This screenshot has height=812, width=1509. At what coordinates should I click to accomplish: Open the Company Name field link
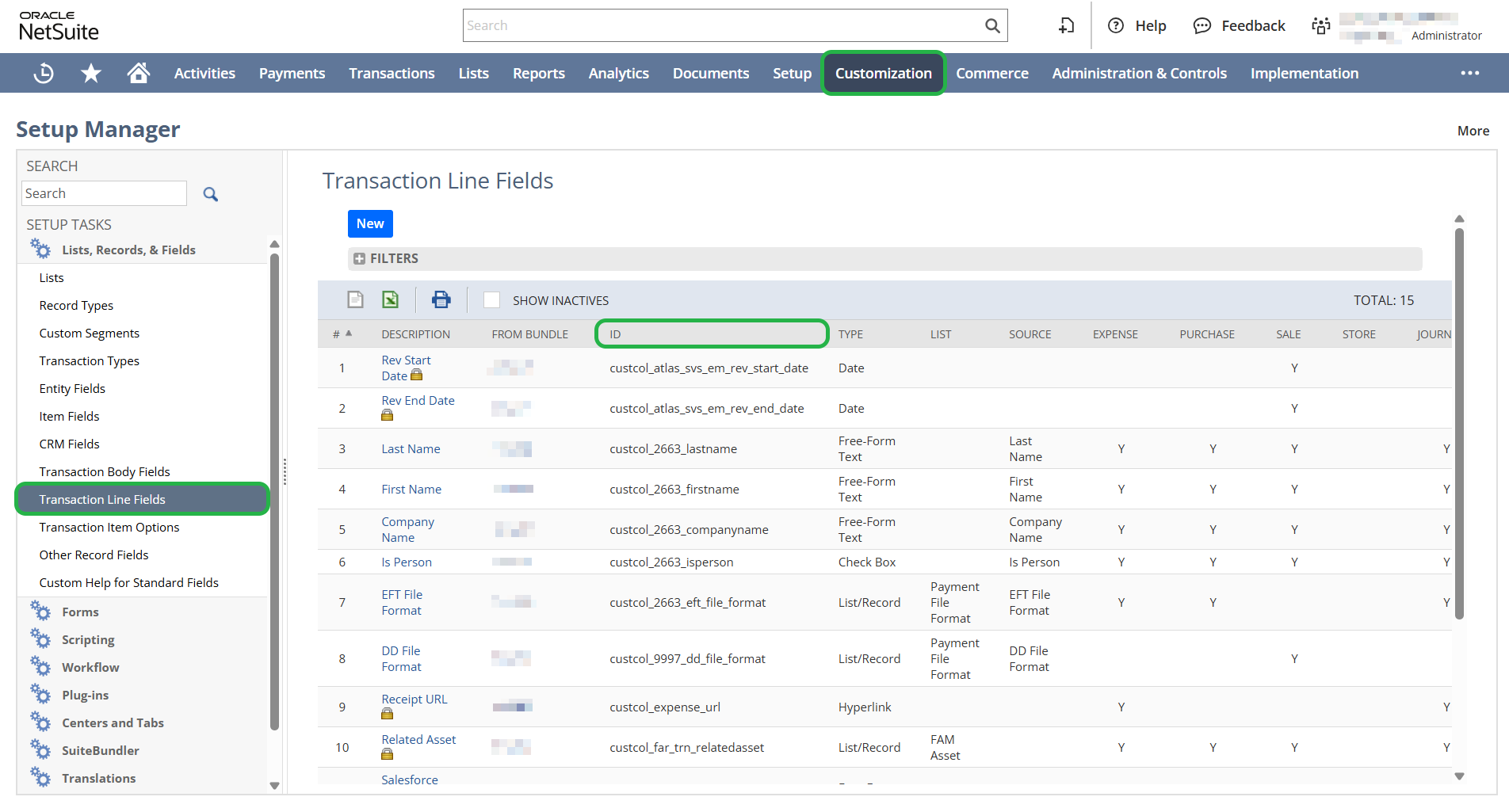point(407,529)
